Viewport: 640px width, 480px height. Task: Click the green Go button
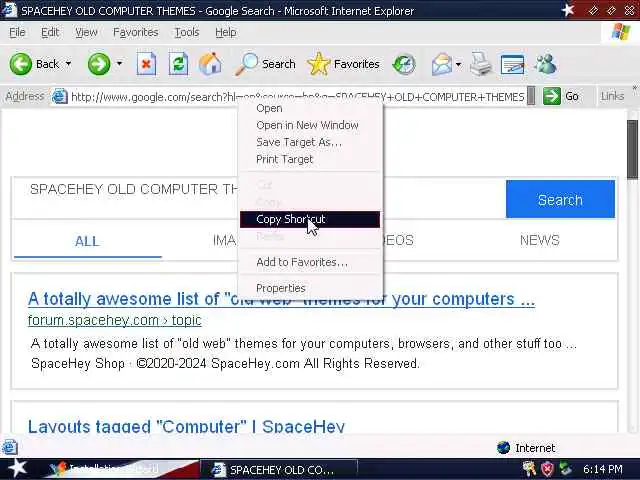561,96
